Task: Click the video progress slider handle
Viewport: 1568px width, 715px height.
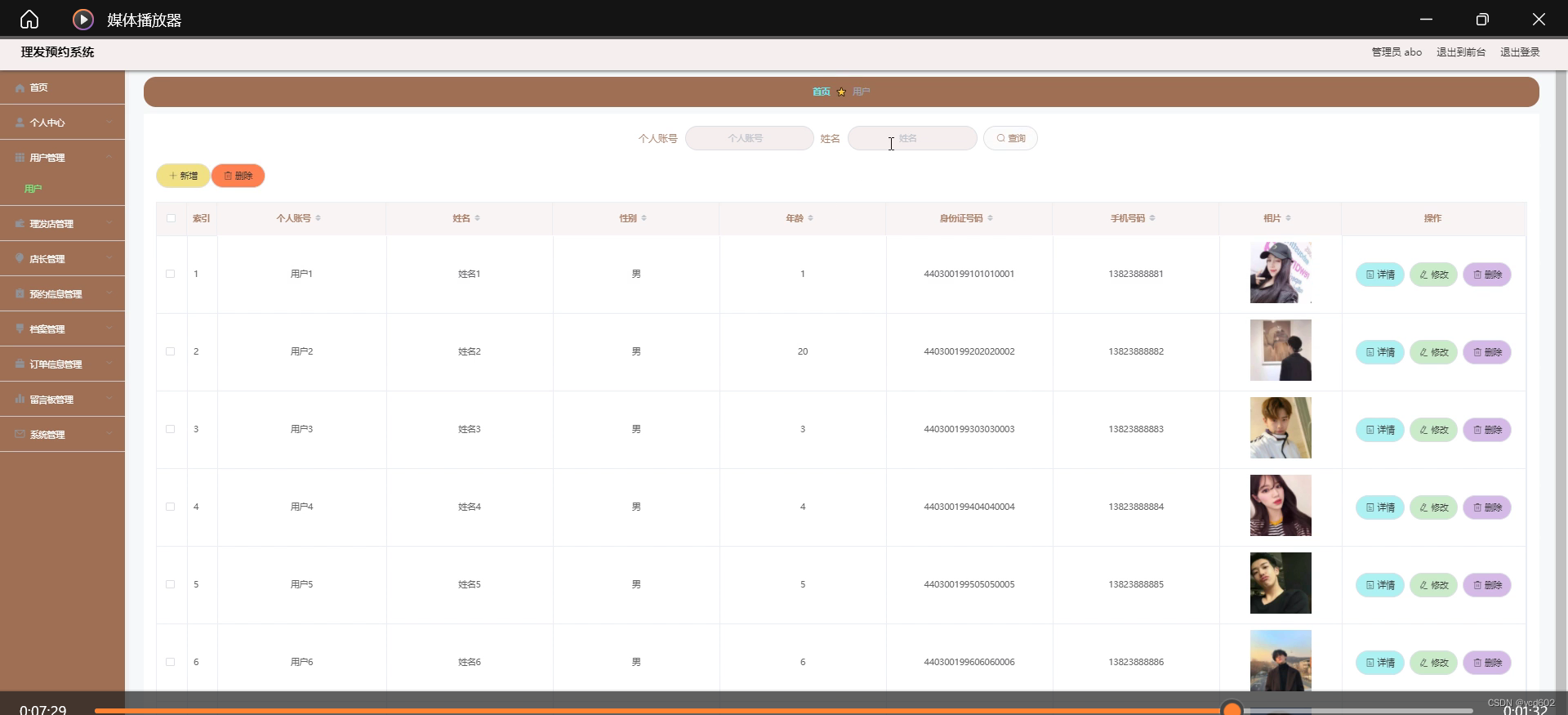Action: [1232, 709]
